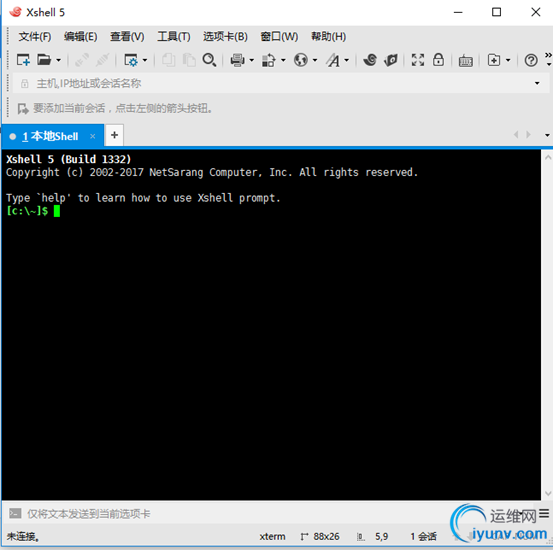The image size is (553, 550).
Task: Click the terminal prompt [c:\~]$
Action: point(27,211)
